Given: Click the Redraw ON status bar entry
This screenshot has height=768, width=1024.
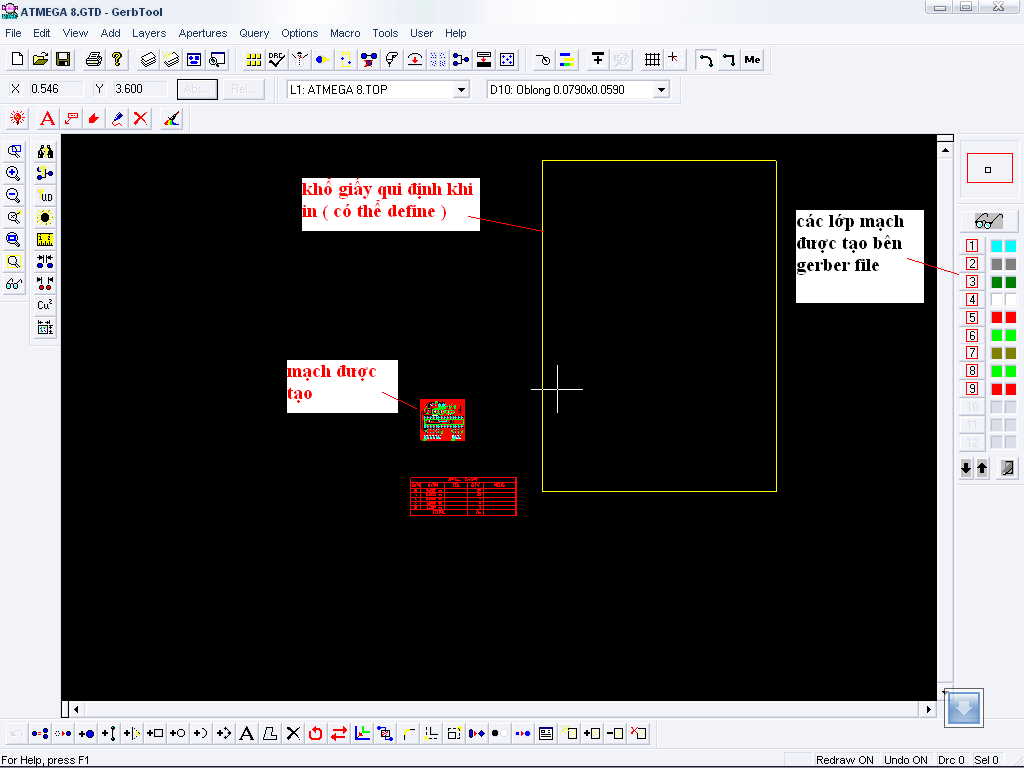Looking at the screenshot, I should [x=844, y=760].
